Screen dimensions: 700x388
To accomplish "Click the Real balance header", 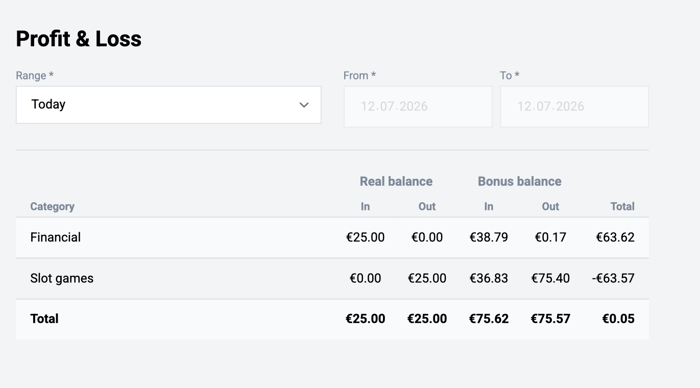I will [396, 181].
